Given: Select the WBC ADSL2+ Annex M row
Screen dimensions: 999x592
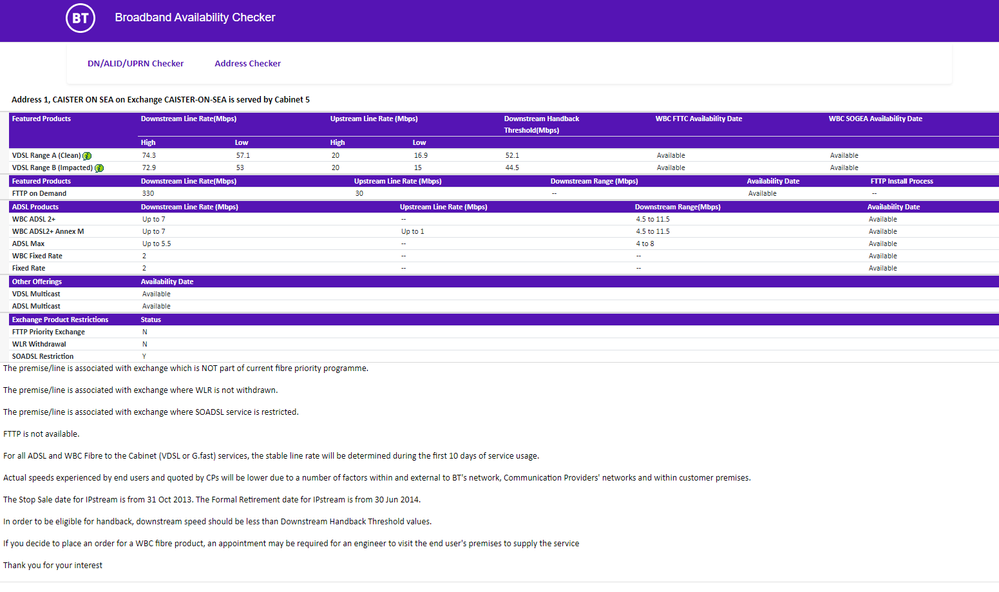Looking at the screenshot, I should pyautogui.click(x=48, y=231).
